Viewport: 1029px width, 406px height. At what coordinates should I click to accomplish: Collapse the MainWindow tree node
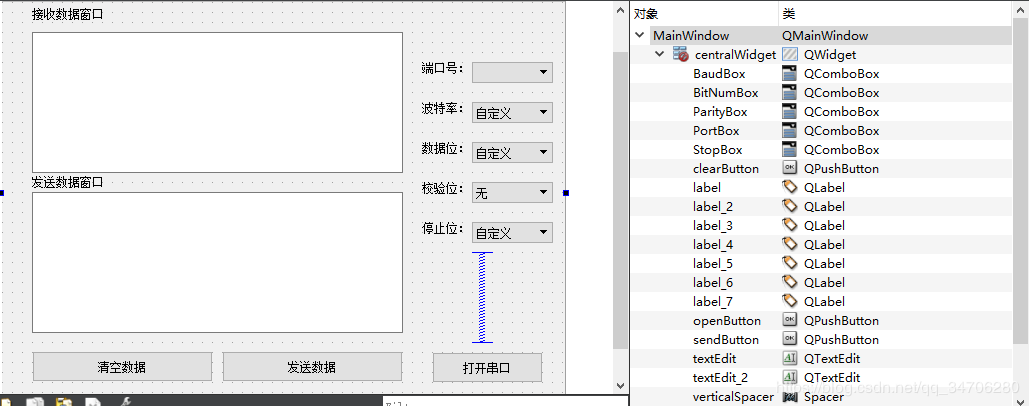tap(640, 35)
